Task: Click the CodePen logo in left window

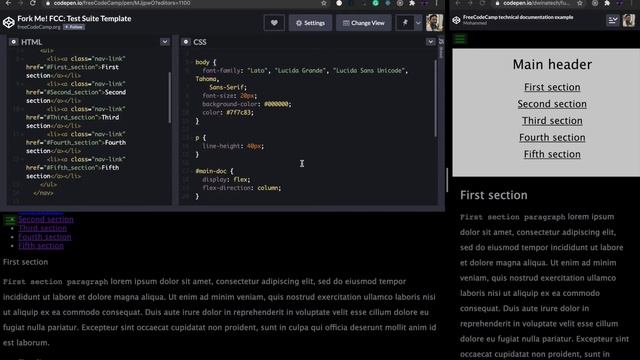Action: click(9, 22)
